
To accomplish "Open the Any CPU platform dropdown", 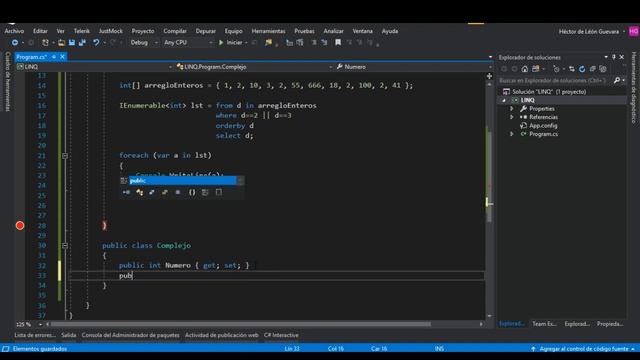I will [188, 42].
